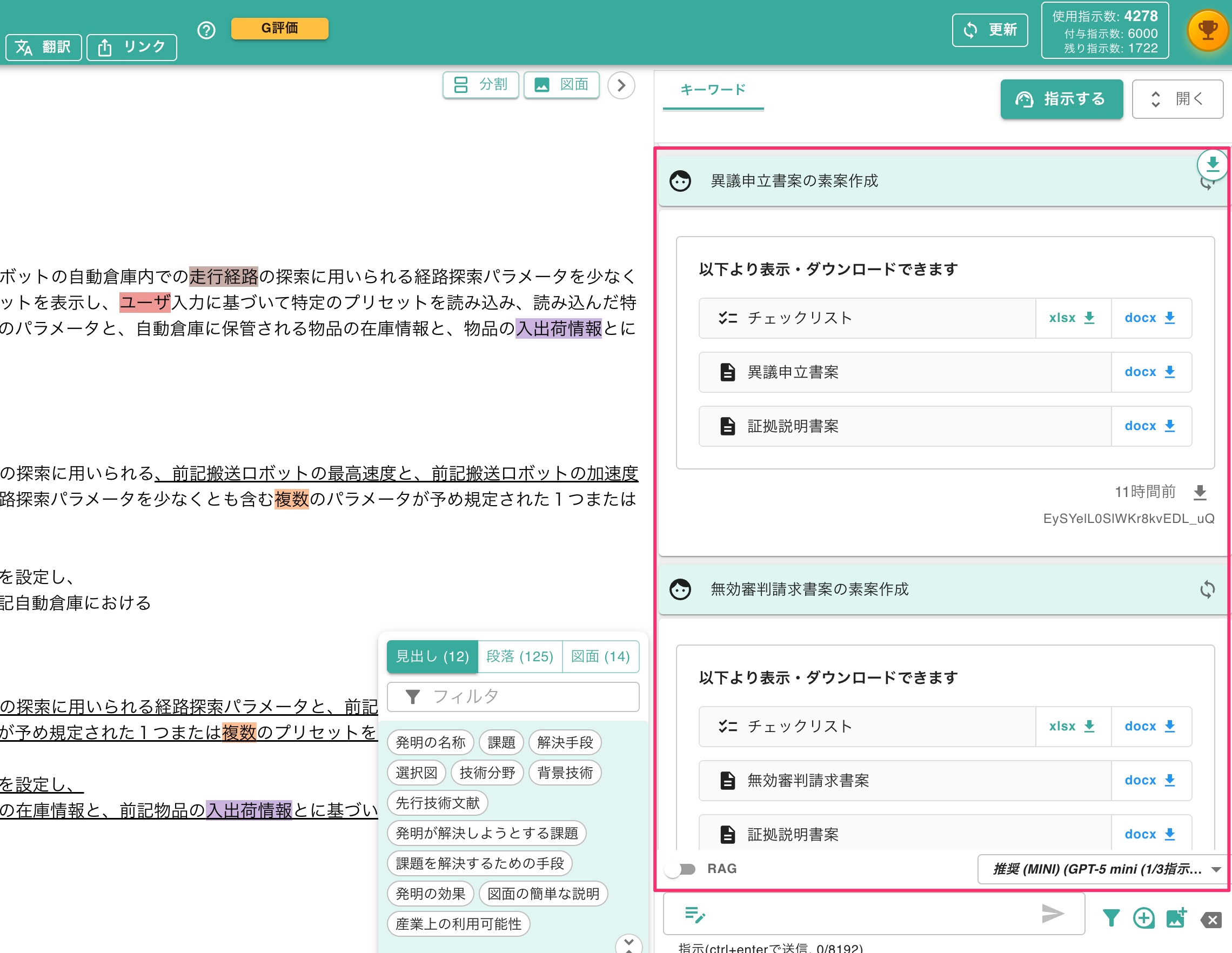Download second 証拠説明書案 docx at bottom
Image resolution: width=1232 pixels, height=953 pixels.
click(1150, 834)
